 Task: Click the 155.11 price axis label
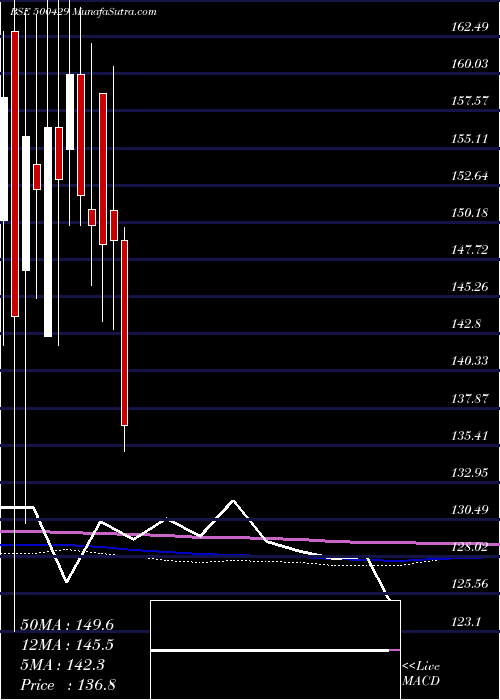tap(469, 138)
